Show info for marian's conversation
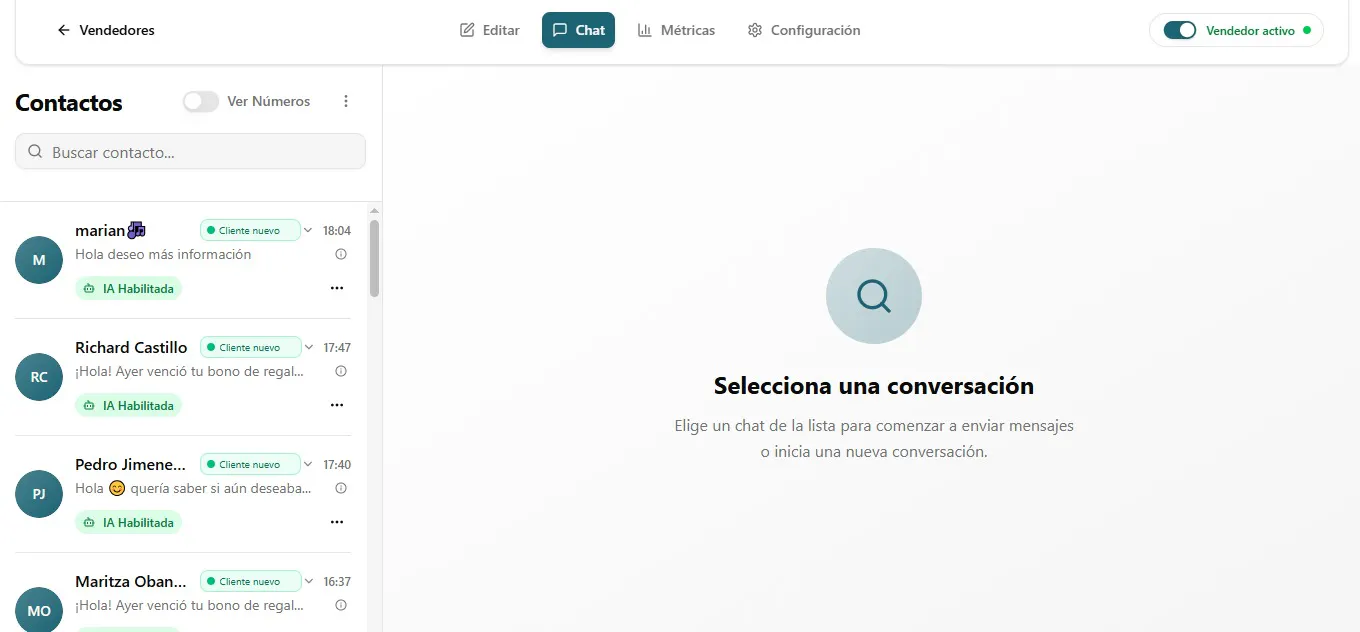Image resolution: width=1360 pixels, height=632 pixels. (341, 254)
